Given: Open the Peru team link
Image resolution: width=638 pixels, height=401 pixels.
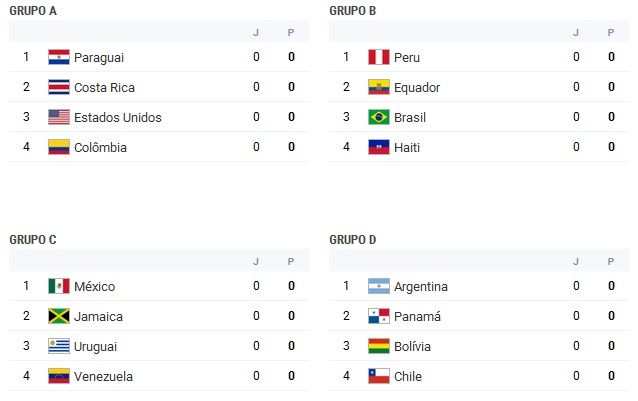Looking at the screenshot, I should click(406, 57).
